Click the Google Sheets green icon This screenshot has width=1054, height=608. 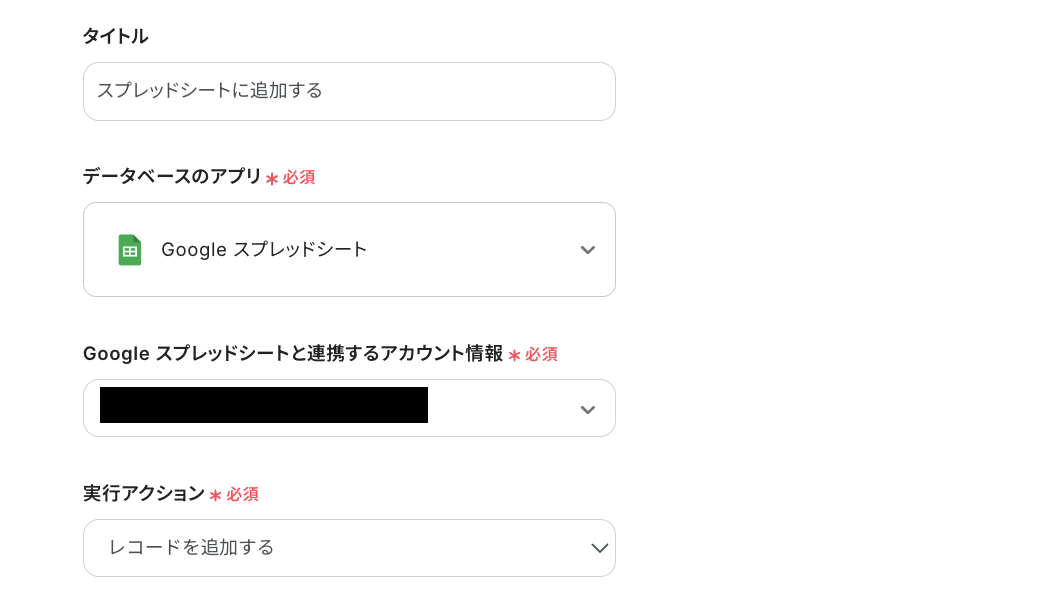130,250
